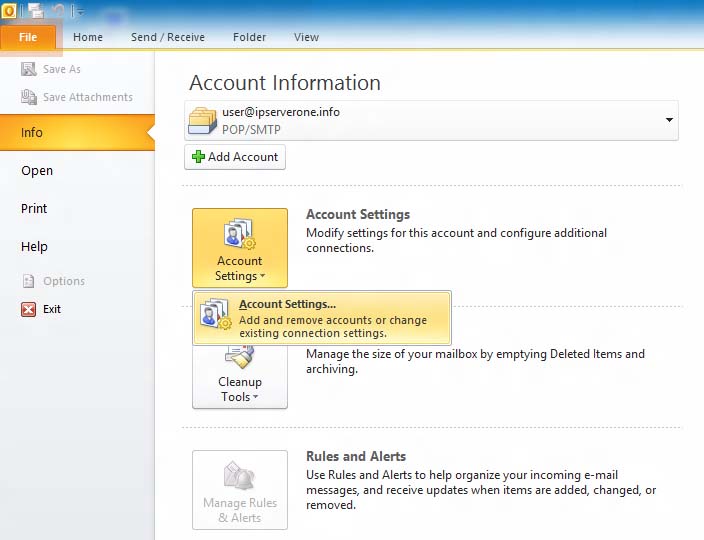The image size is (704, 540).
Task: Click the large Account Settings button icon
Action: pos(240,233)
